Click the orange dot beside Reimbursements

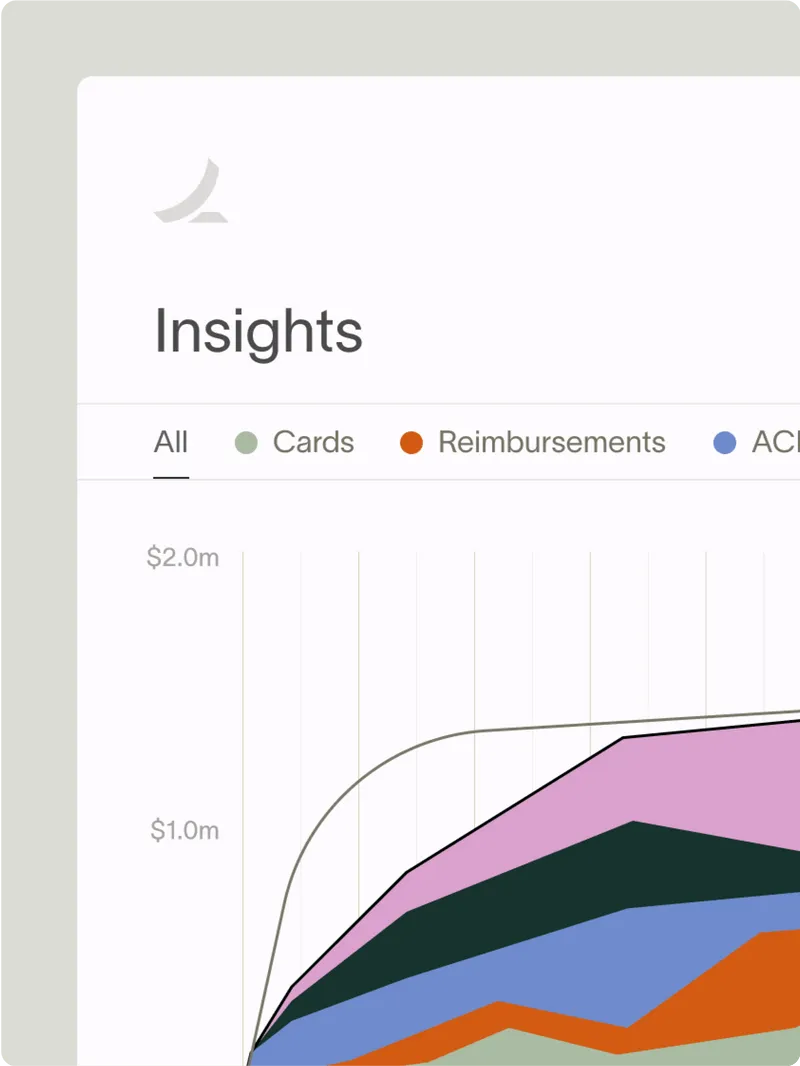(x=411, y=442)
